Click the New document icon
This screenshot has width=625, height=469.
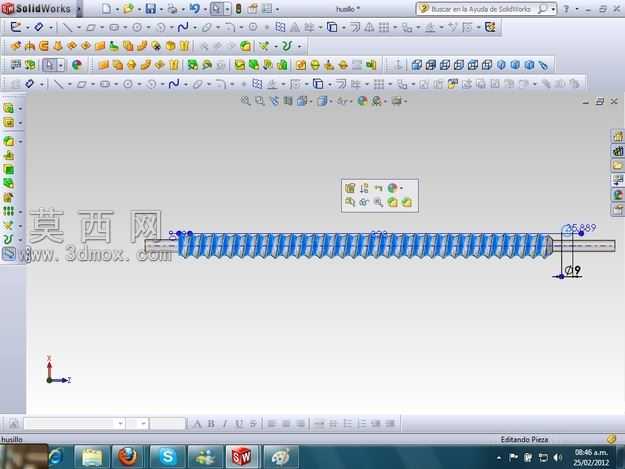106,9
